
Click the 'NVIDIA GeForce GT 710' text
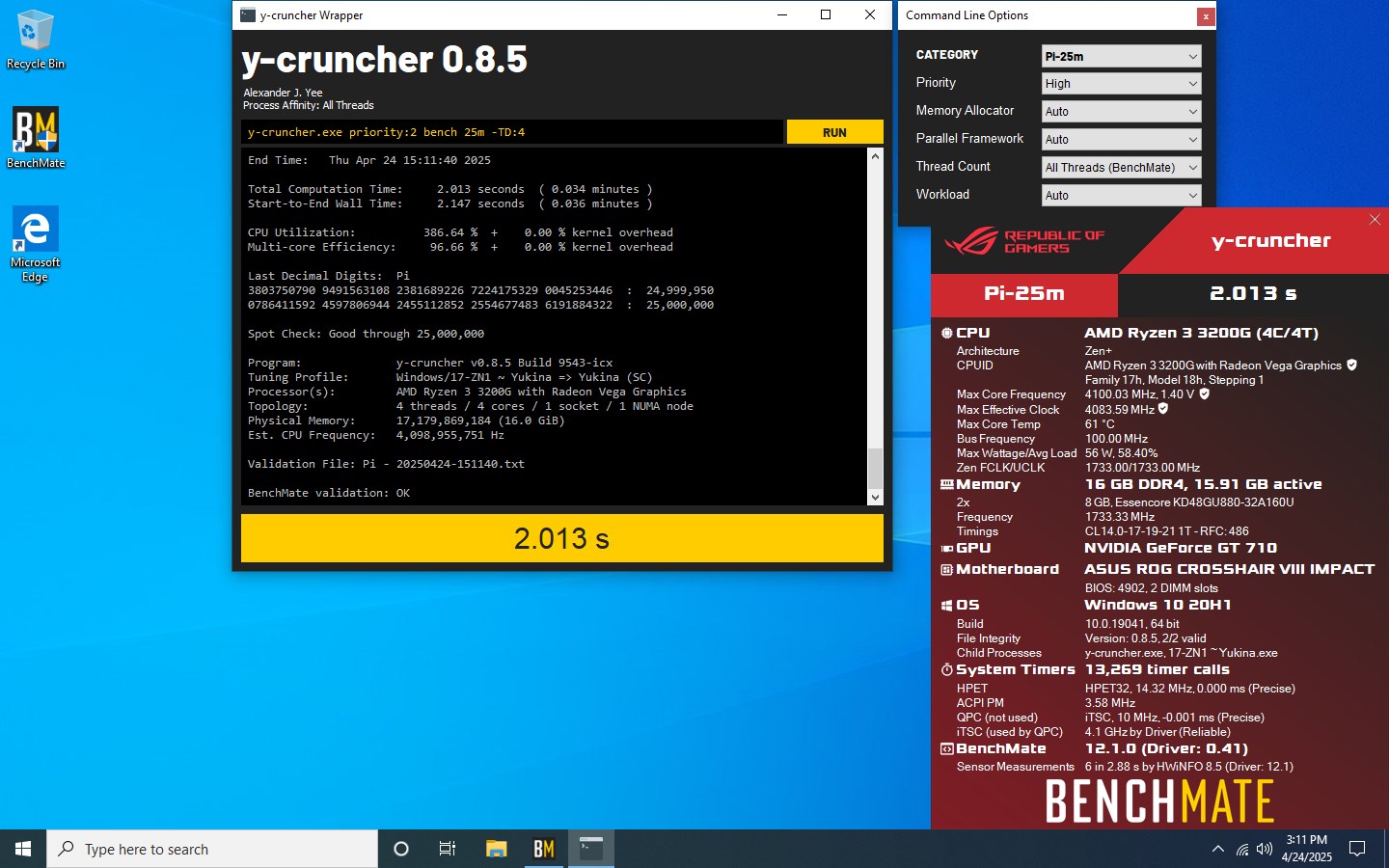pyautogui.click(x=1181, y=548)
